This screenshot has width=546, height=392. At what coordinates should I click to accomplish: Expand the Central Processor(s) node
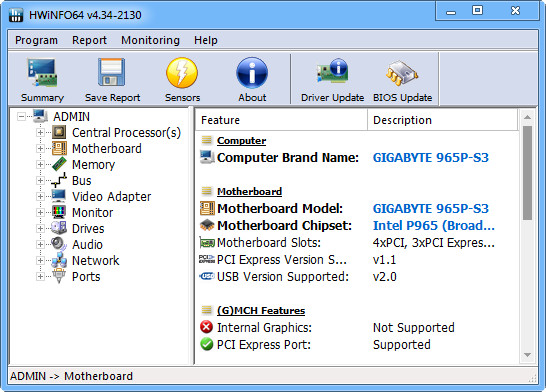point(40,132)
